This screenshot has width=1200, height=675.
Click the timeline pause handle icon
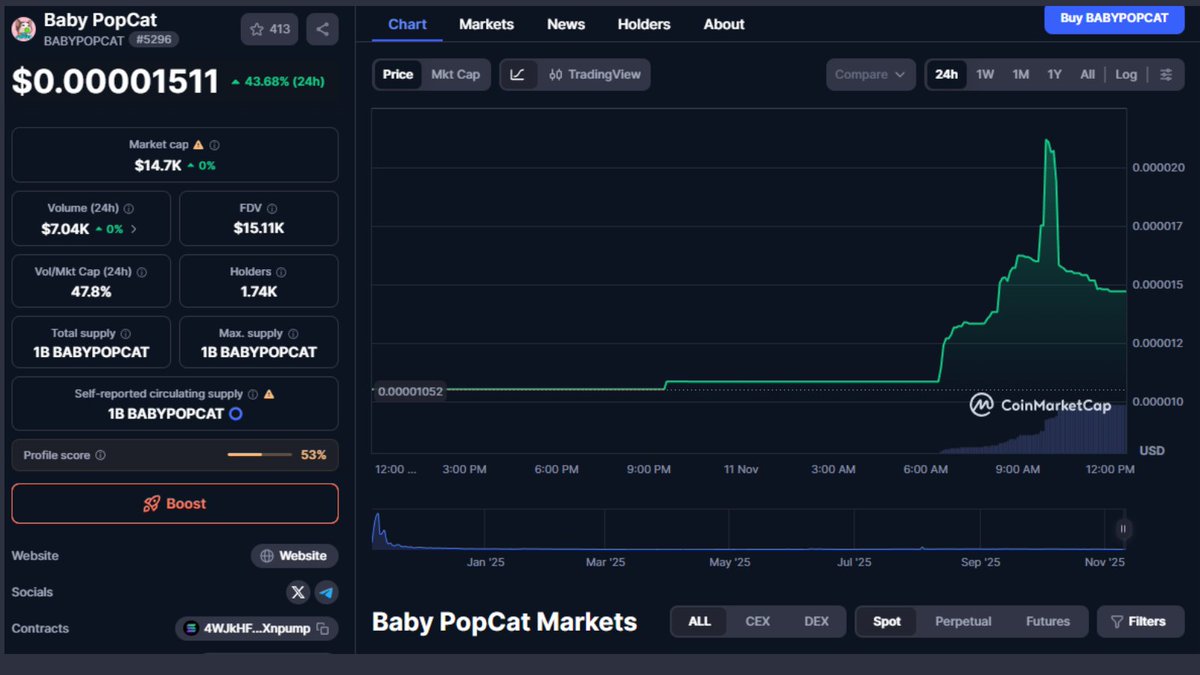pos(1123,529)
